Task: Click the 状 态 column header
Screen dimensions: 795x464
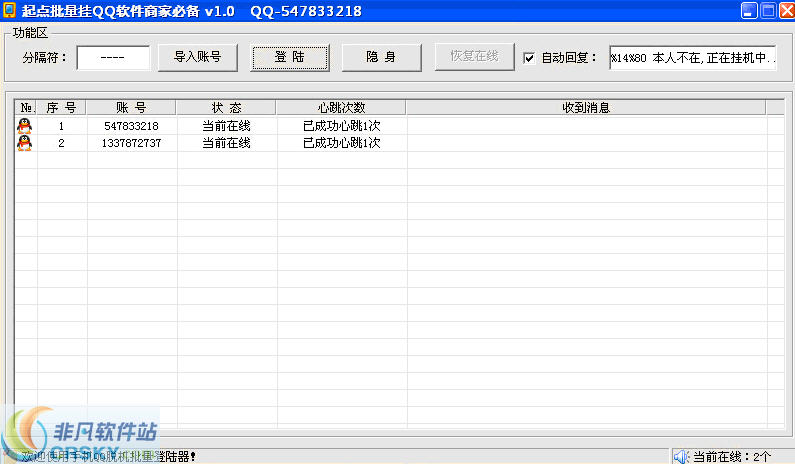Action: click(x=226, y=108)
